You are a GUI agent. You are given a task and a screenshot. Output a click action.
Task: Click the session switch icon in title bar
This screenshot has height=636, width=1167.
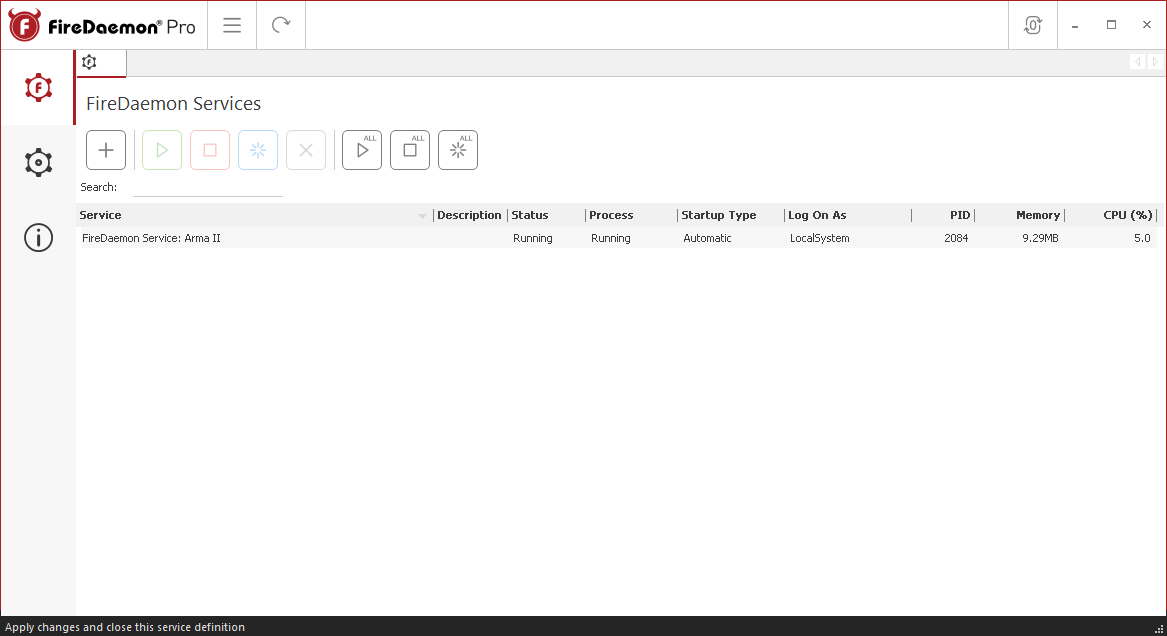(1032, 25)
